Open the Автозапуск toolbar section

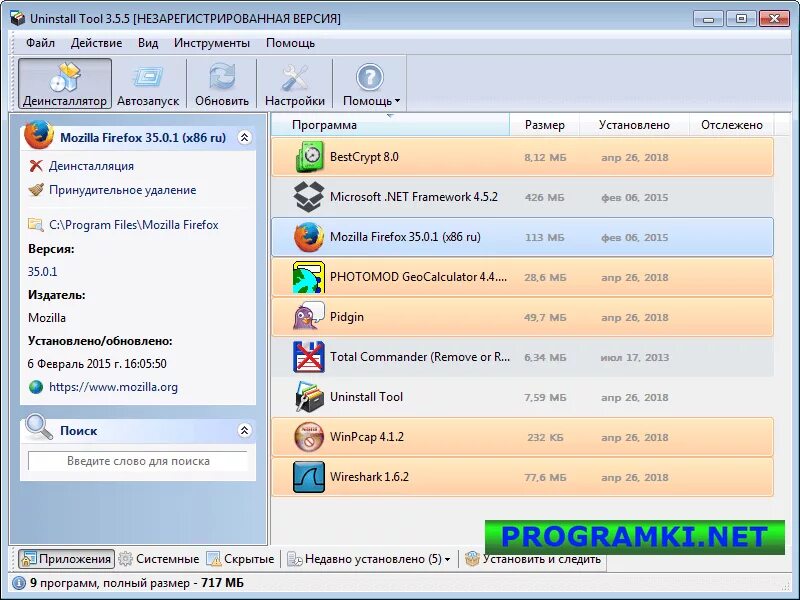[x=148, y=84]
